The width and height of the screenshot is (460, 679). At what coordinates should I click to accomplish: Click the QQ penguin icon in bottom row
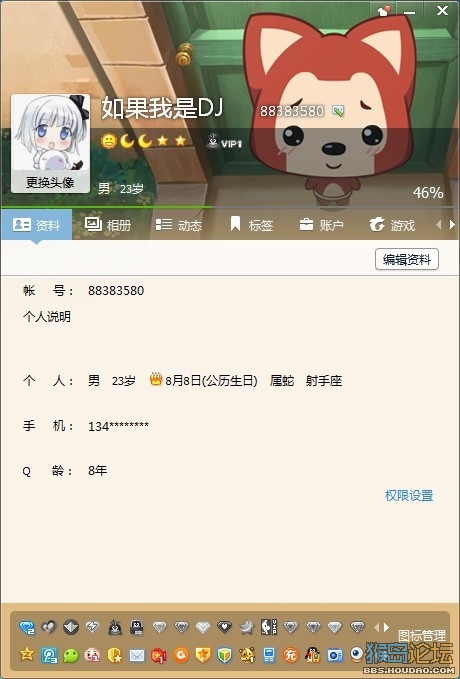(312, 655)
